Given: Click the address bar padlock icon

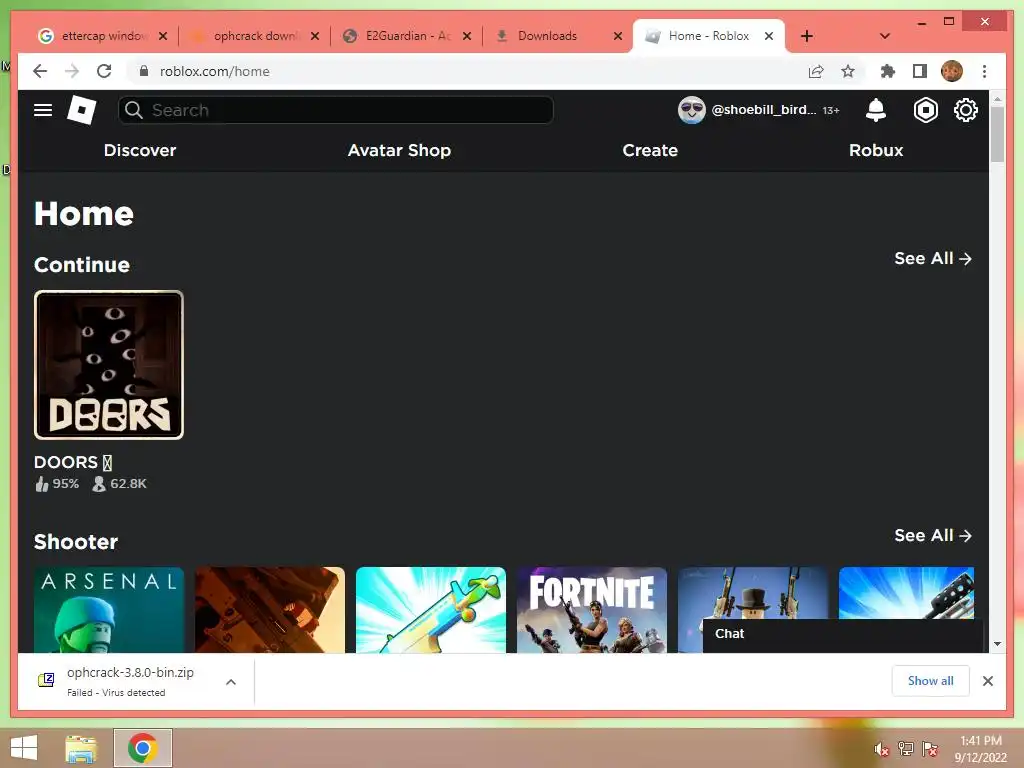Looking at the screenshot, I should click(144, 71).
